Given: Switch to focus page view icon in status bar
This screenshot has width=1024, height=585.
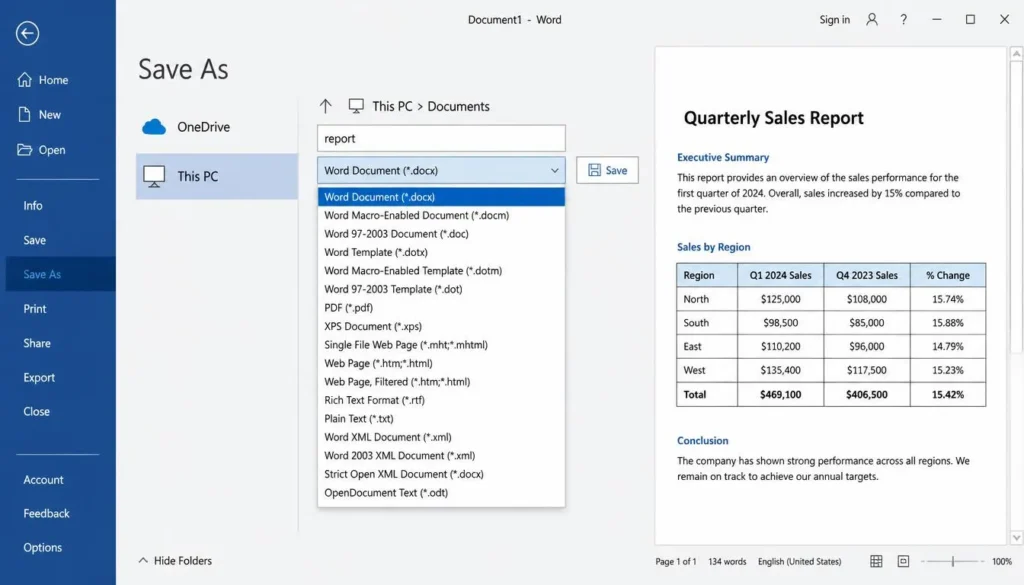Looking at the screenshot, I should tap(903, 561).
